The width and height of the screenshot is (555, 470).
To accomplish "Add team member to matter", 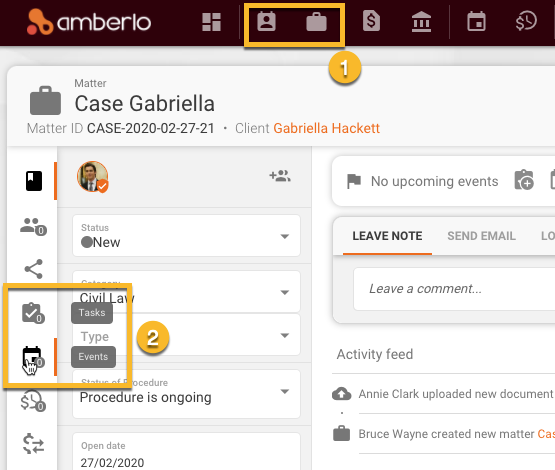I will [280, 176].
